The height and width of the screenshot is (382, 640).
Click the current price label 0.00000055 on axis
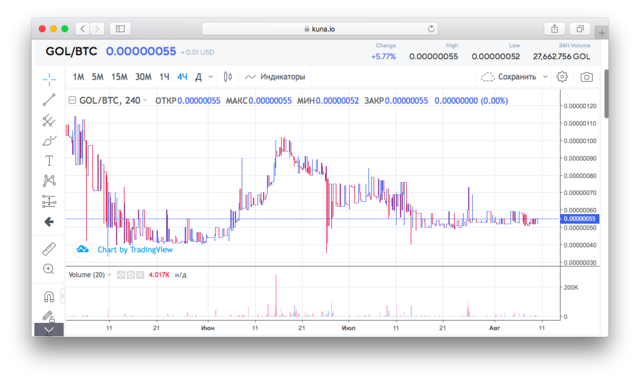tap(580, 219)
